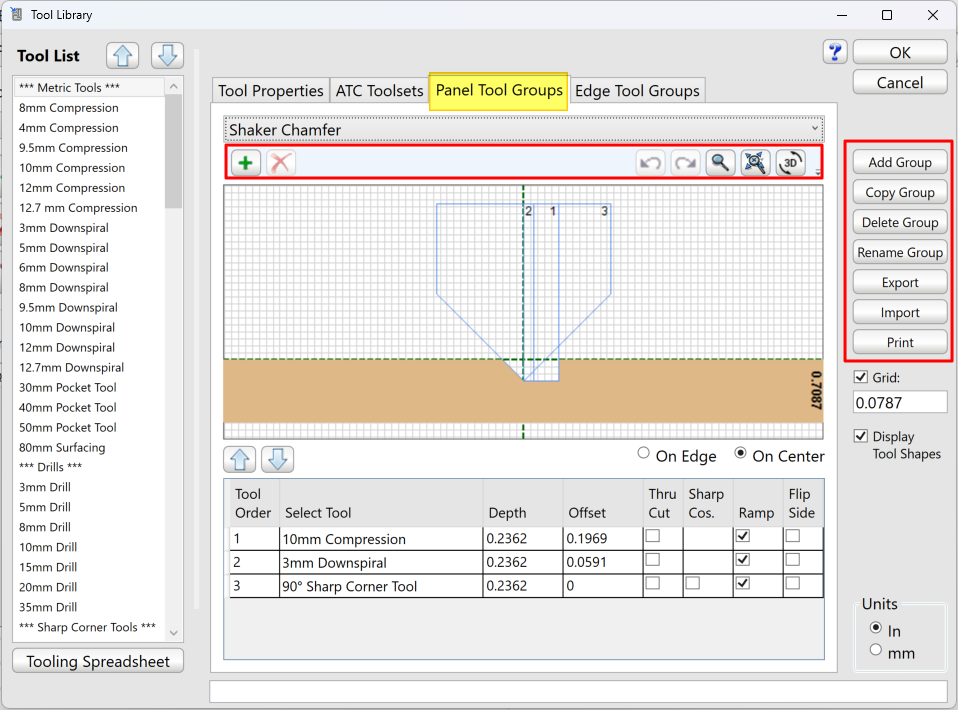Click the green plus add tool icon

pos(246,163)
